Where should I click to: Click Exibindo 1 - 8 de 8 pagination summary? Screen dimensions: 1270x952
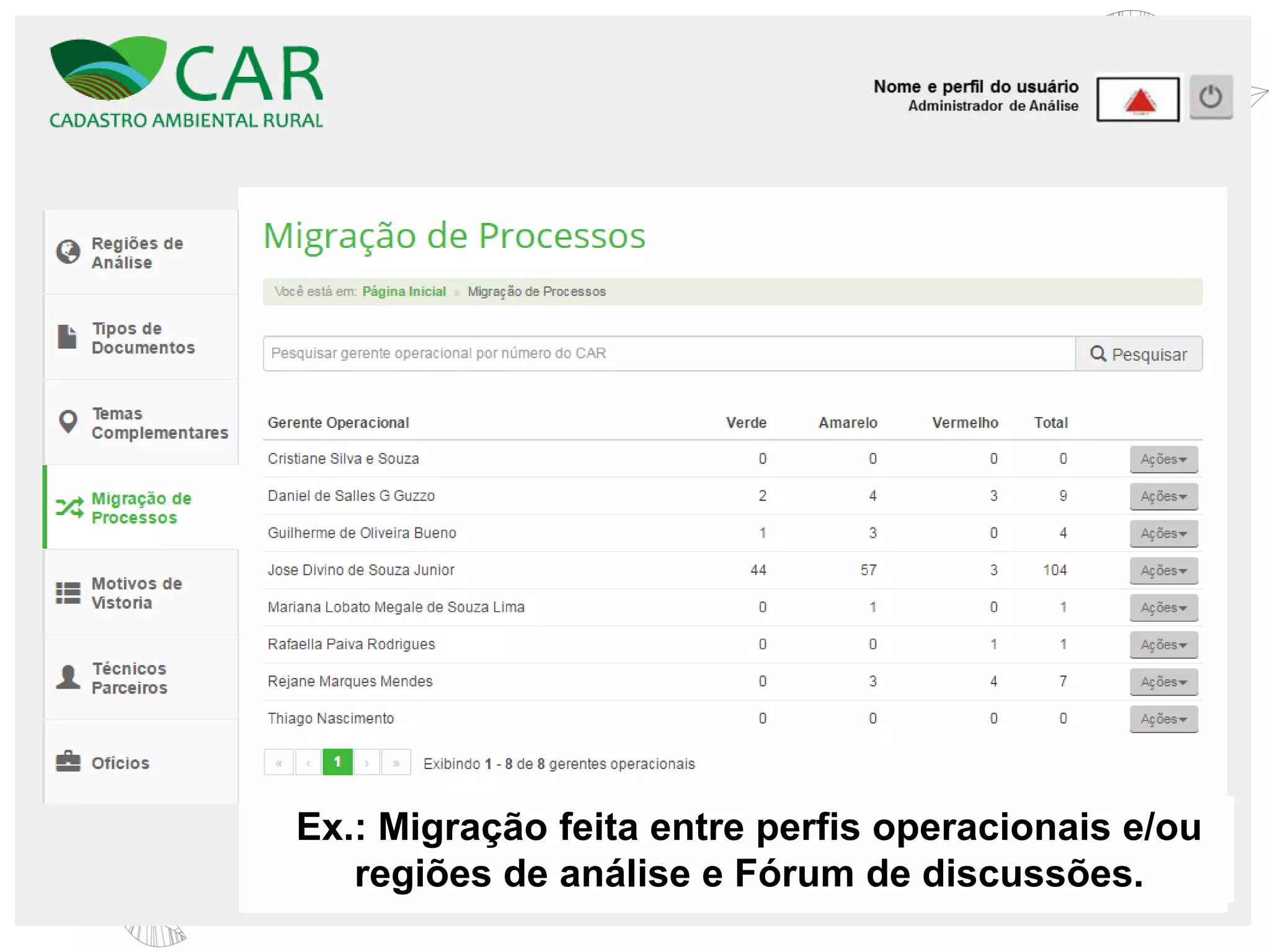coord(559,764)
